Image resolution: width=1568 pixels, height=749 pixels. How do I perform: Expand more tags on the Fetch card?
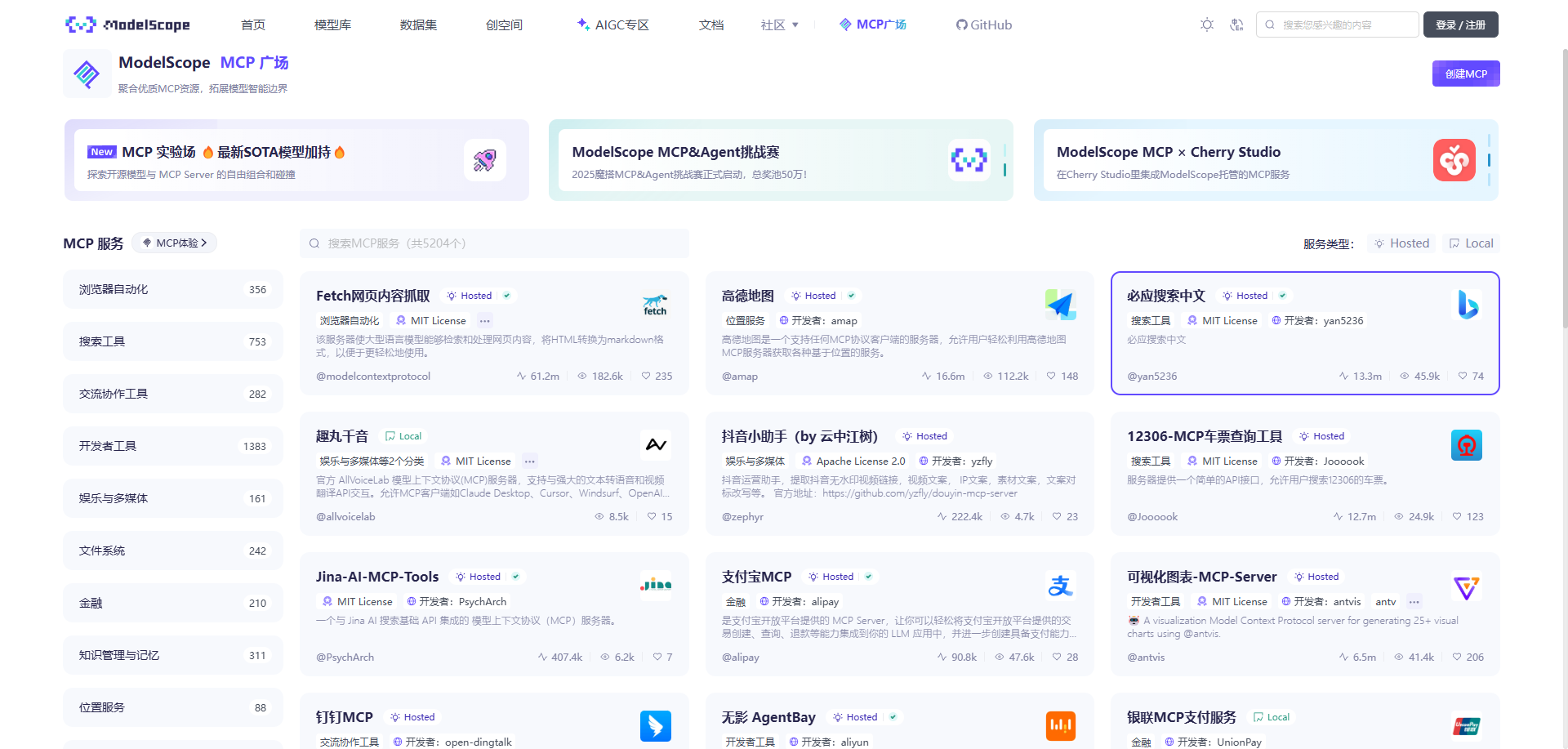pos(485,321)
